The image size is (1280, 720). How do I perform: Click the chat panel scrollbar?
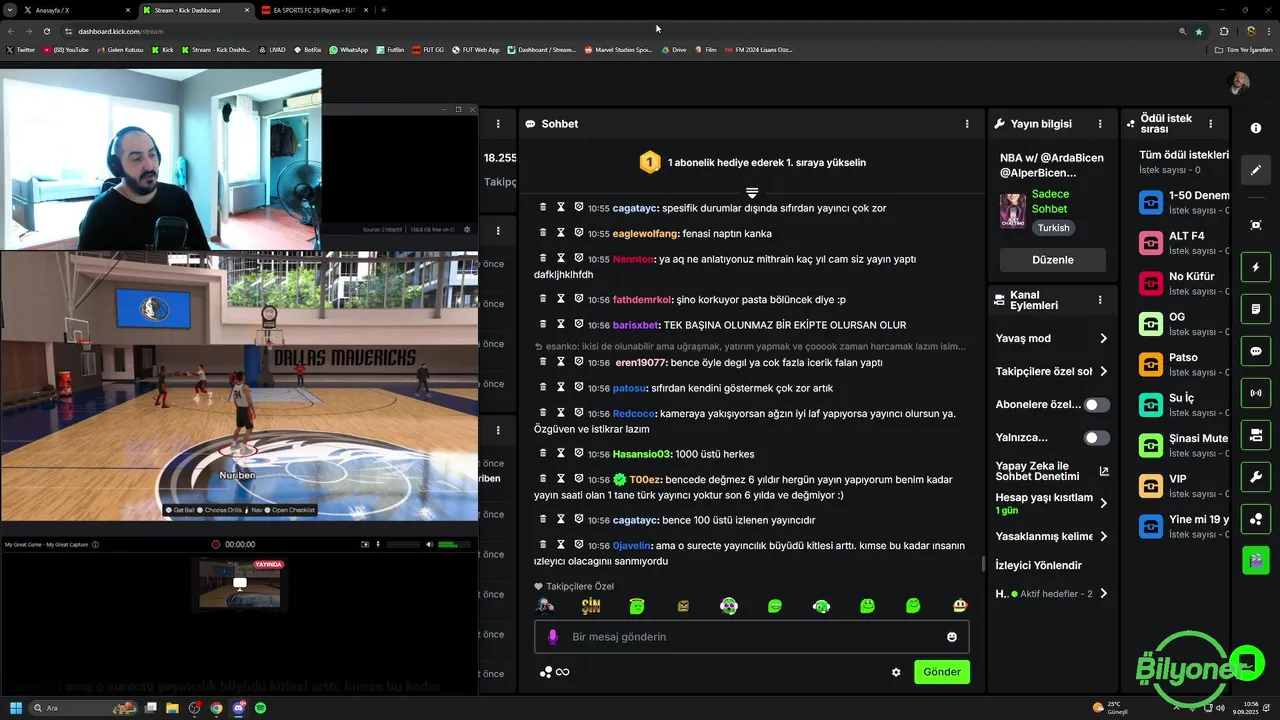coord(983,564)
